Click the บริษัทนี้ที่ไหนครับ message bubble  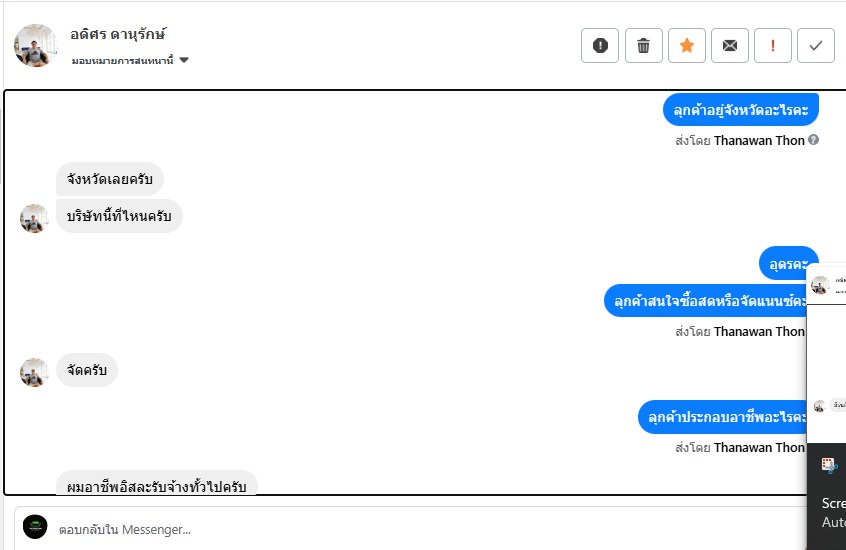119,216
